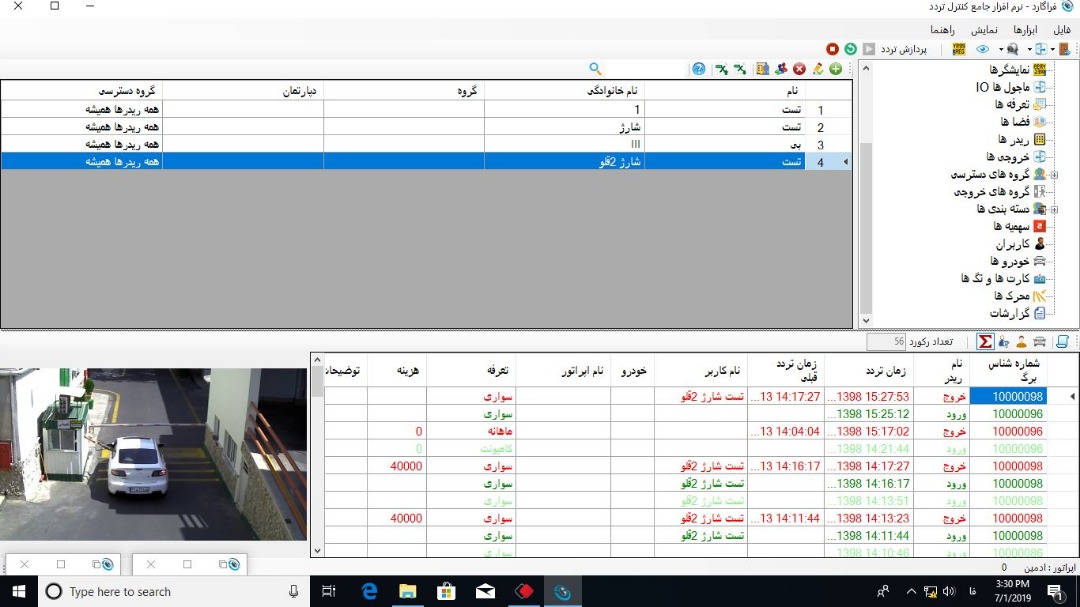Select ریدر ها in the tree

[1014, 139]
